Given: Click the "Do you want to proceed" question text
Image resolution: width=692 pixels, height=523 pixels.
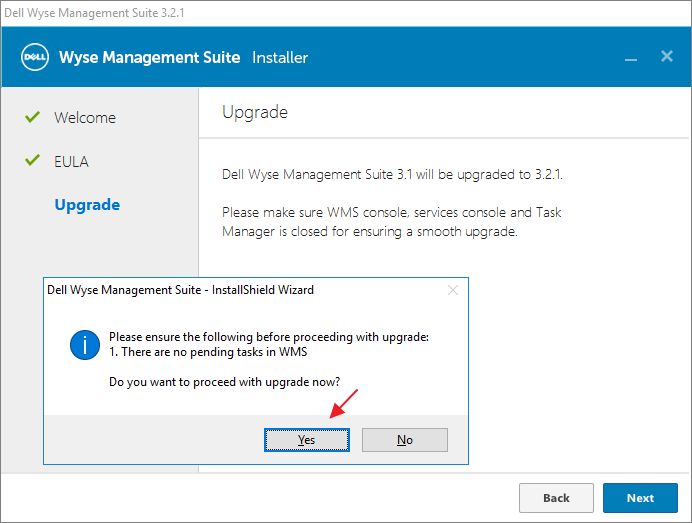Looking at the screenshot, I should 224,382.
